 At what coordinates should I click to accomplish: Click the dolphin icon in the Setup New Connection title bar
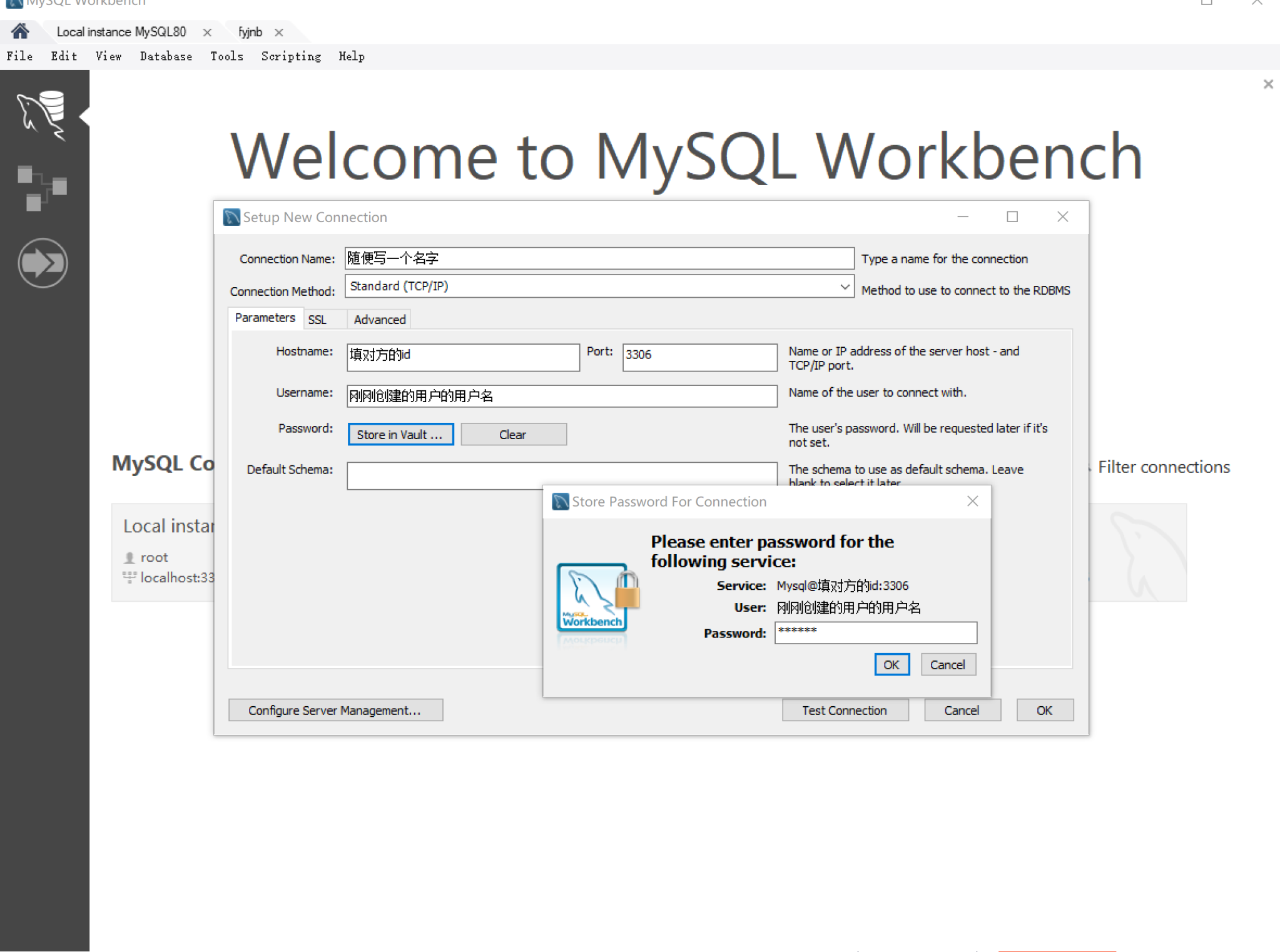pyautogui.click(x=231, y=216)
